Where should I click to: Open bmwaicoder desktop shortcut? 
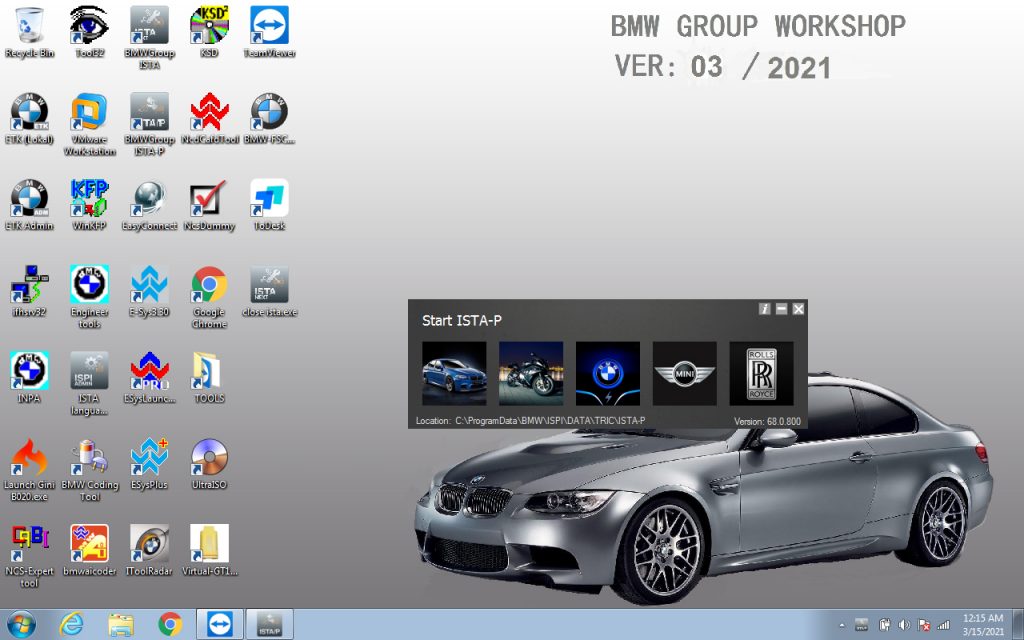[x=89, y=550]
